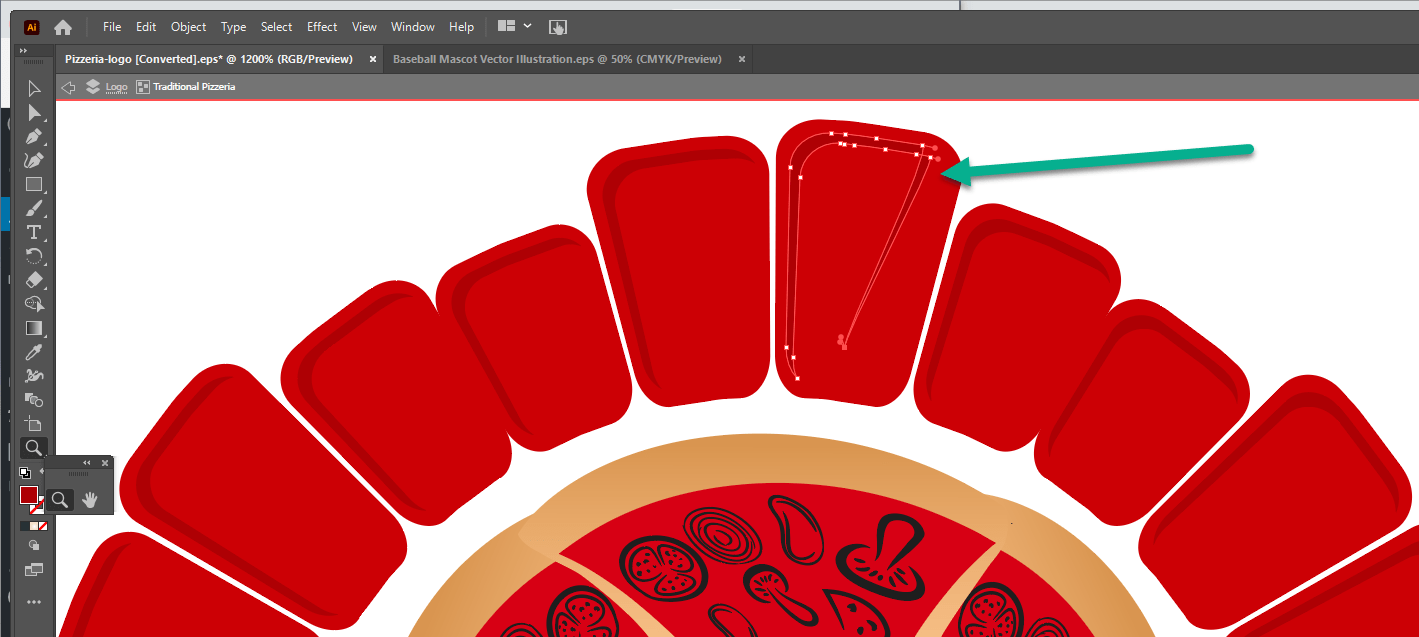
Task: Set fill to None using slashed box
Action: click(43, 526)
